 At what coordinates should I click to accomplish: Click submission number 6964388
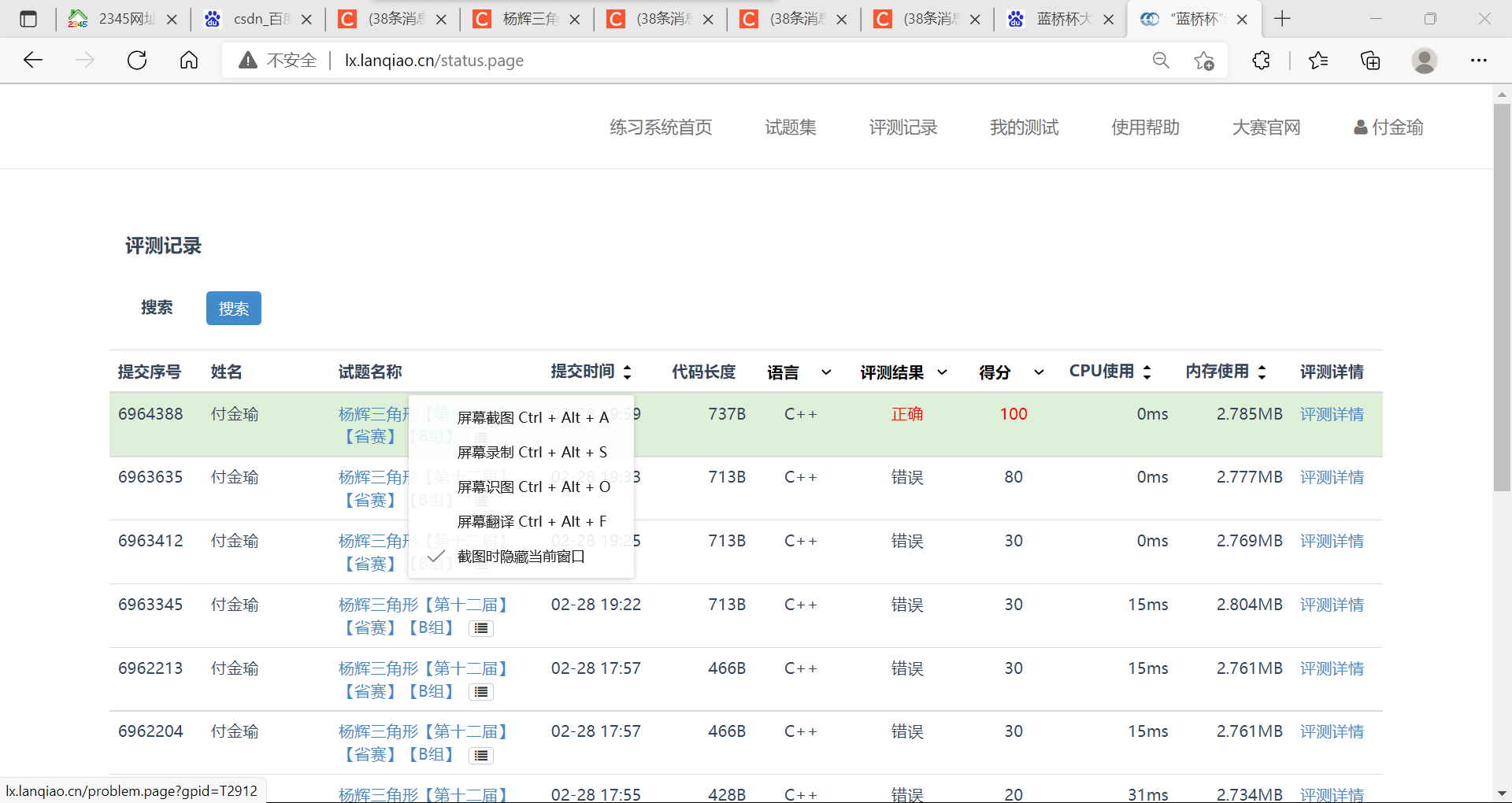coord(150,414)
